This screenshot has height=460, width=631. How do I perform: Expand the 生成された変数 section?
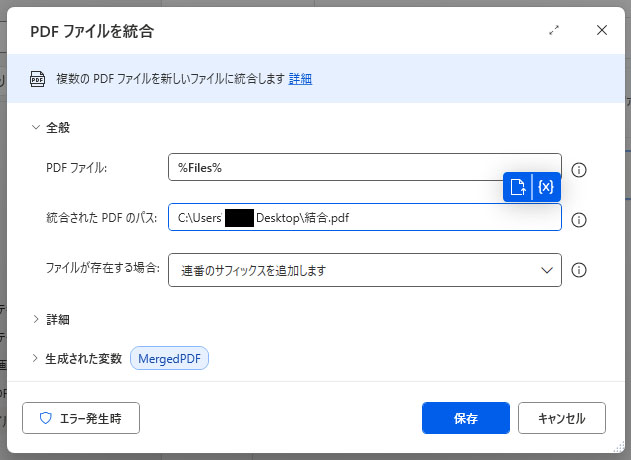pos(38,358)
